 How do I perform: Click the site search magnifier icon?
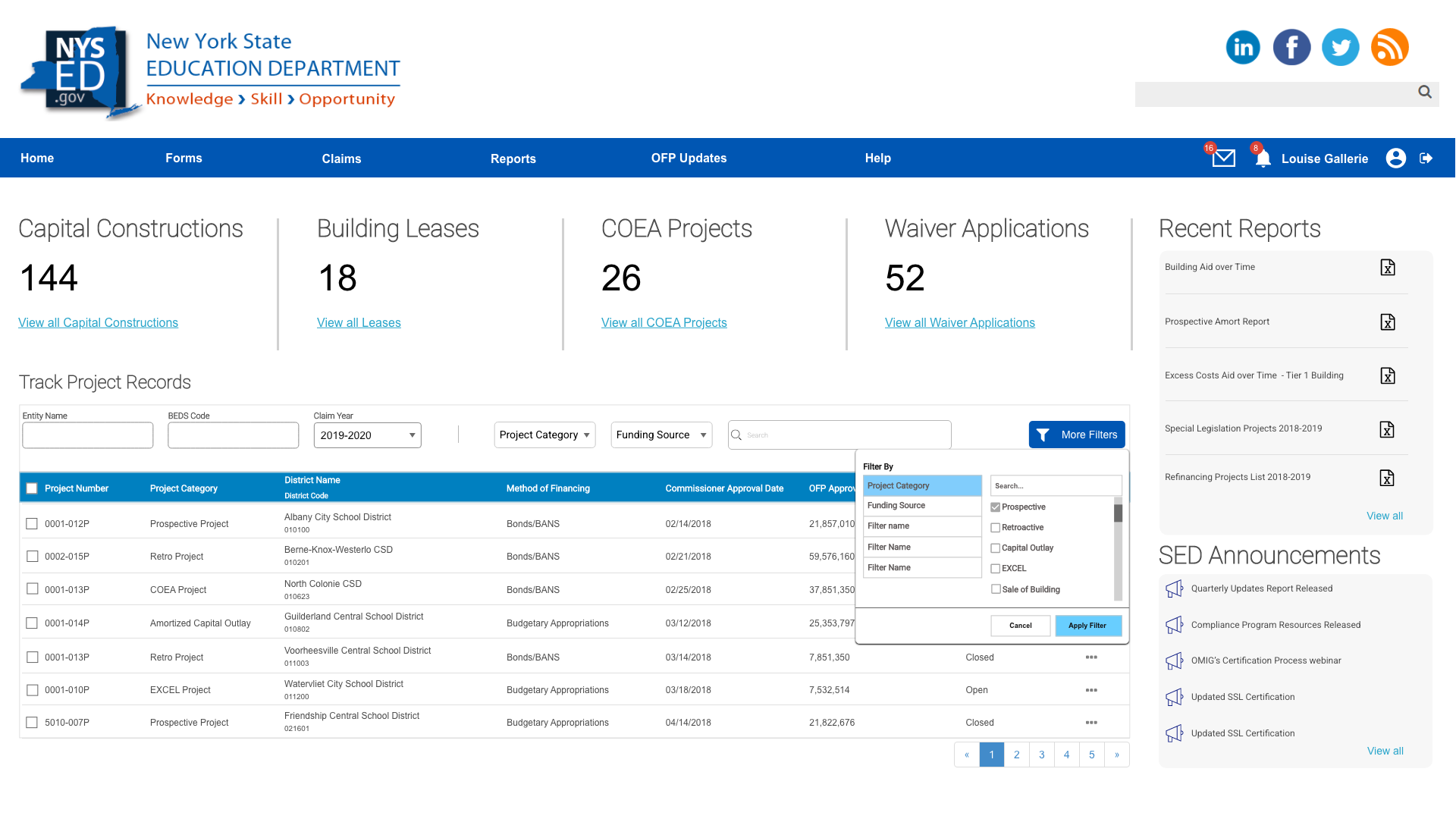(1424, 92)
